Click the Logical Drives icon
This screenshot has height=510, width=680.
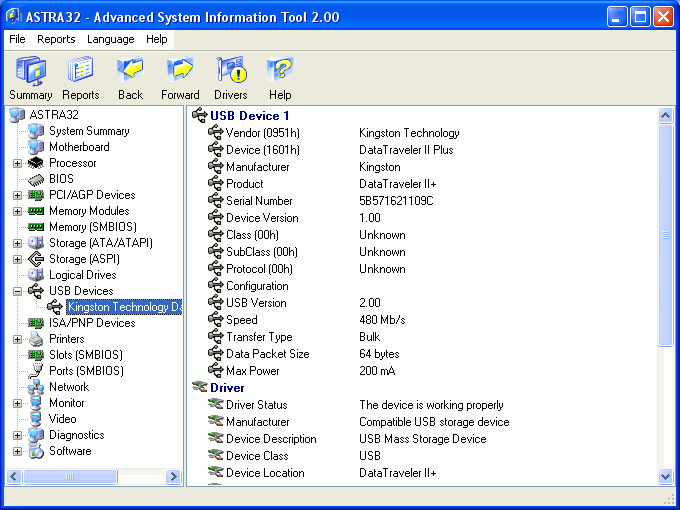[x=36, y=275]
